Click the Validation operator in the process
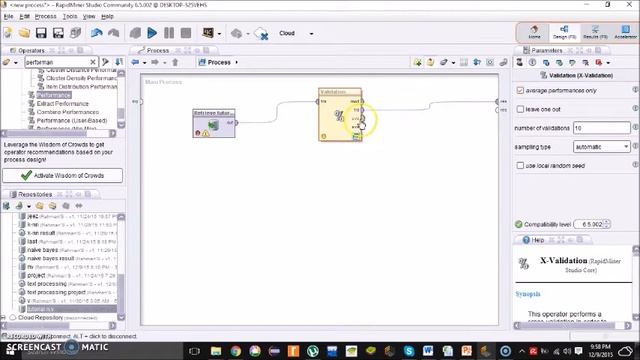This screenshot has width=640, height=360. click(340, 115)
